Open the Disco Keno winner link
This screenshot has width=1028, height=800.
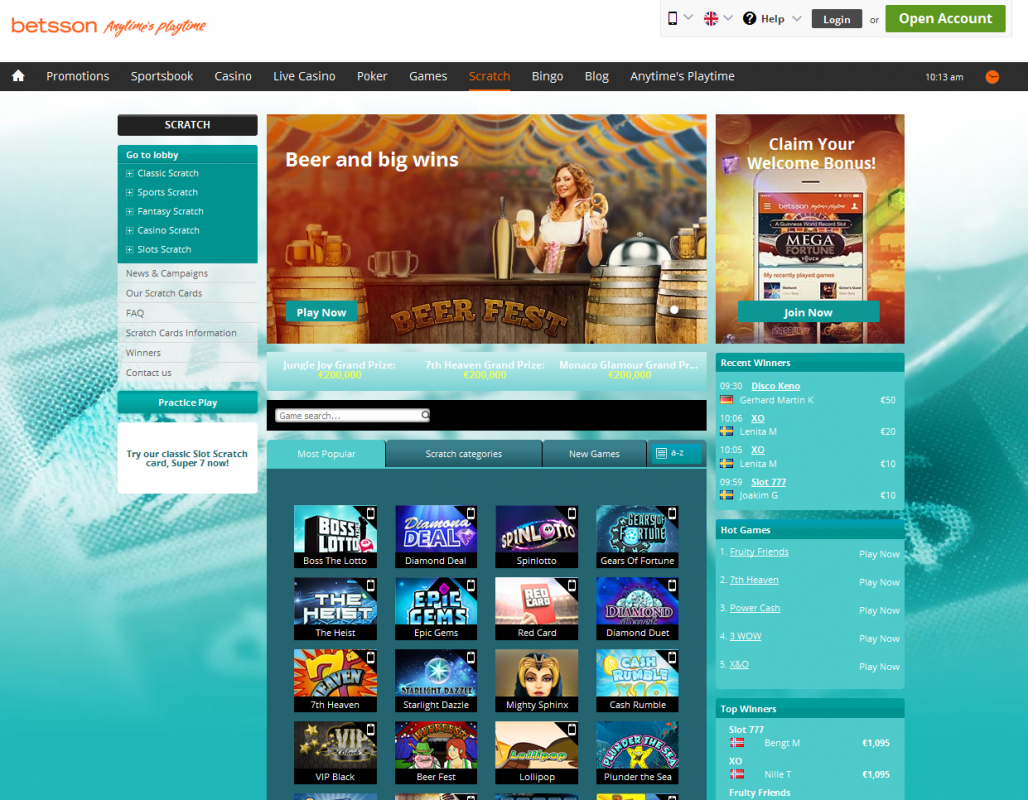(x=776, y=386)
